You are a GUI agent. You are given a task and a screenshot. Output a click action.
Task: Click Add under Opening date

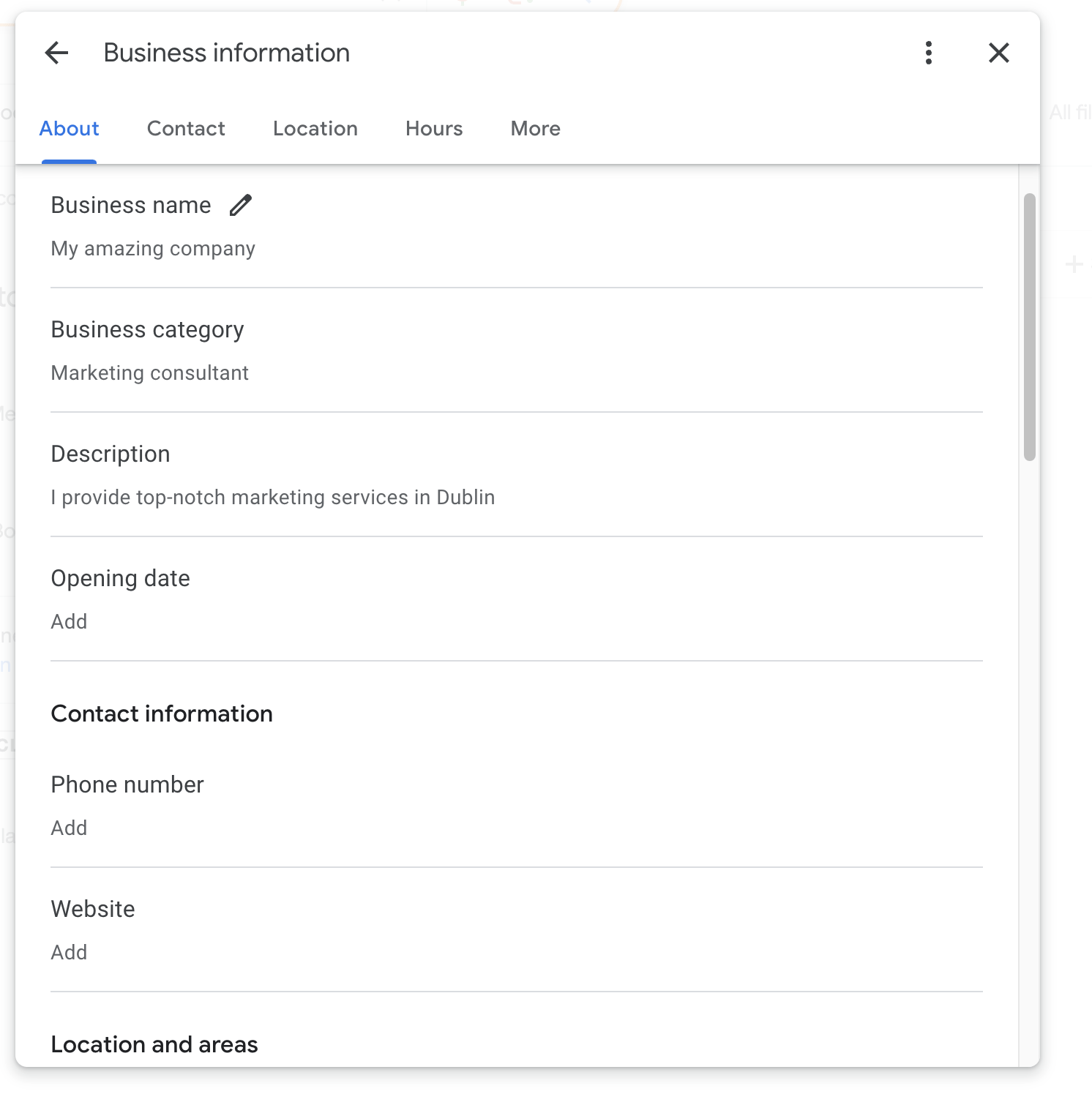click(x=69, y=621)
